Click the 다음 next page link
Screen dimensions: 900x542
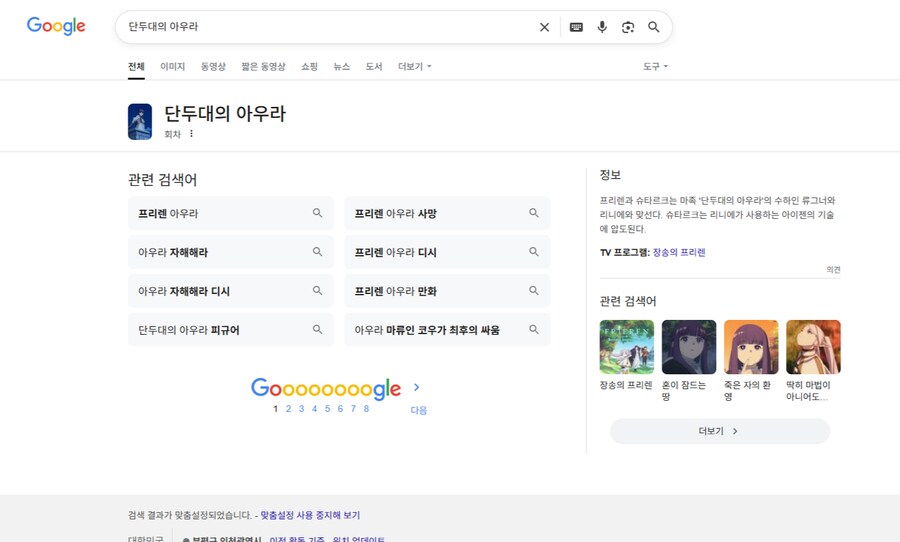pyautogui.click(x=418, y=410)
